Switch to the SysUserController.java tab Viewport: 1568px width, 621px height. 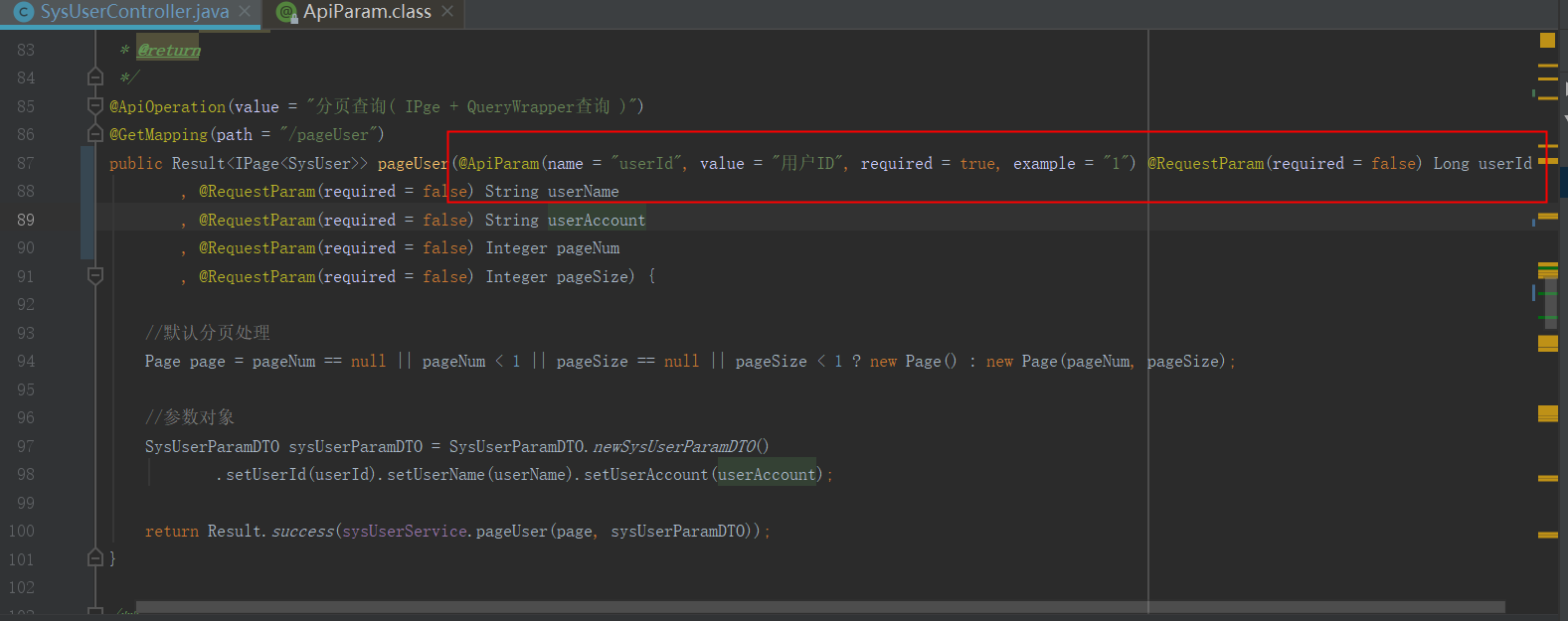[x=134, y=12]
